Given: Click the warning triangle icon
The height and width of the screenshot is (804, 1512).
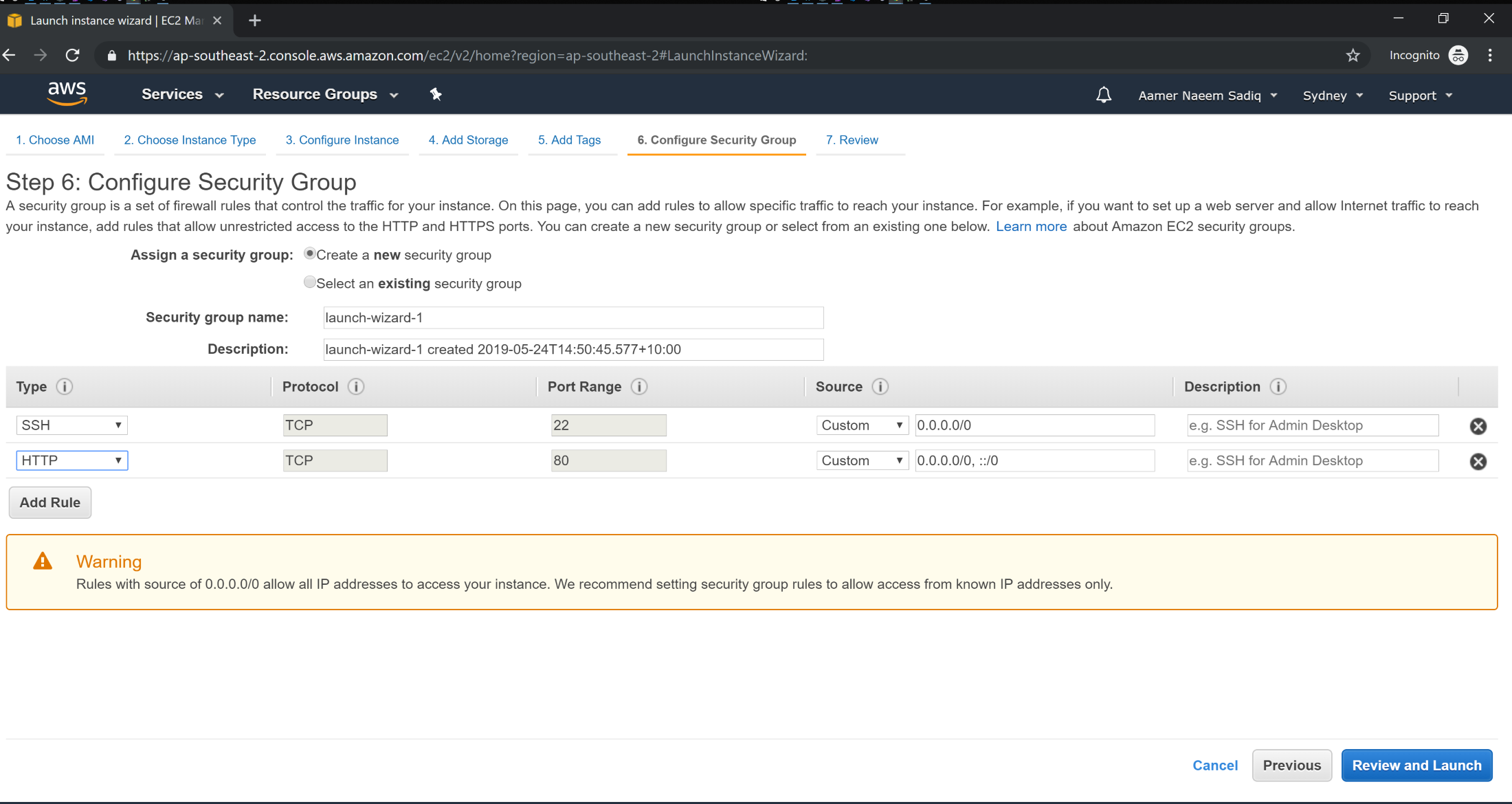Looking at the screenshot, I should 43,561.
